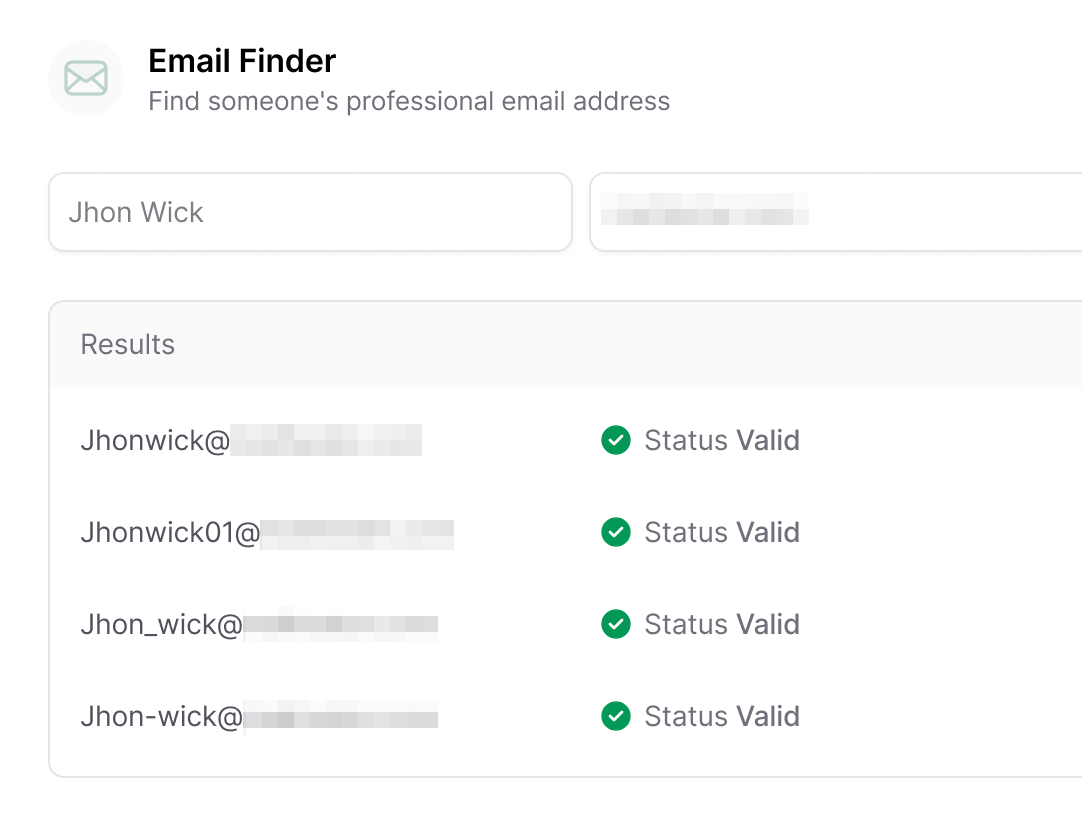The width and height of the screenshot is (1082, 818).
Task: Select the Jhon-wick@ email result
Action: click(259, 717)
